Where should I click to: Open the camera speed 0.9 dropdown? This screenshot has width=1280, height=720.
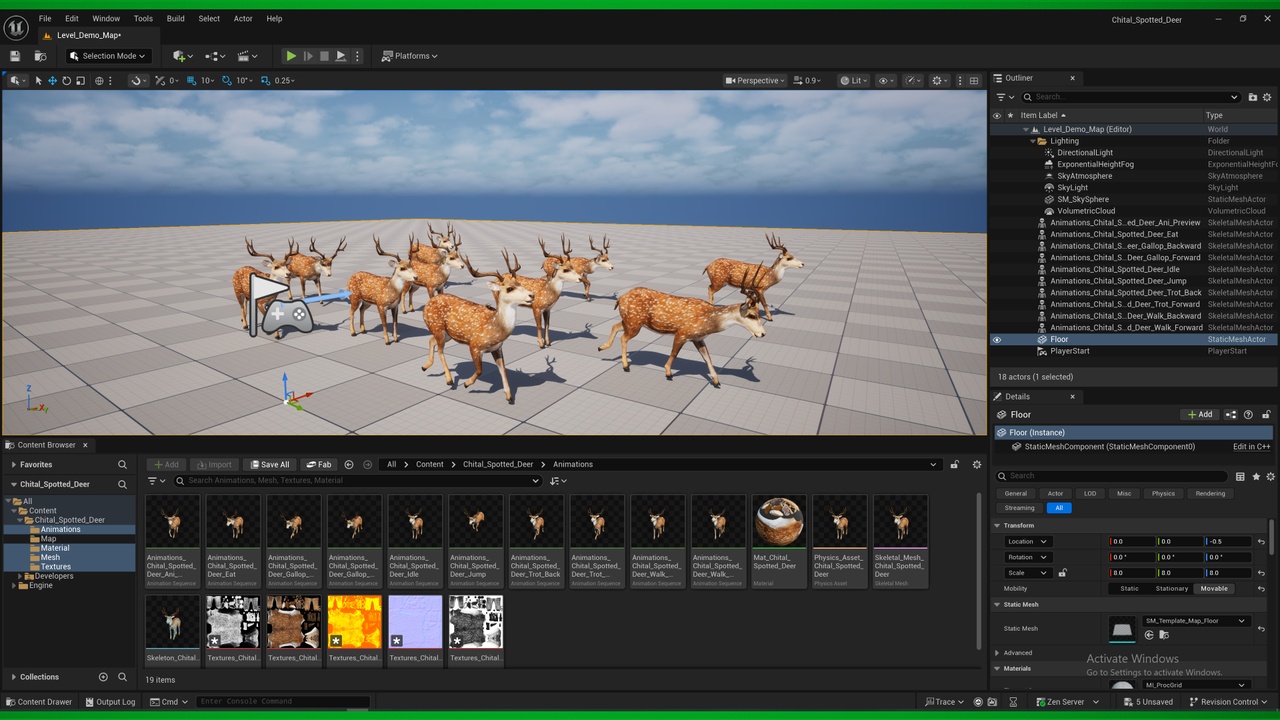[807, 81]
